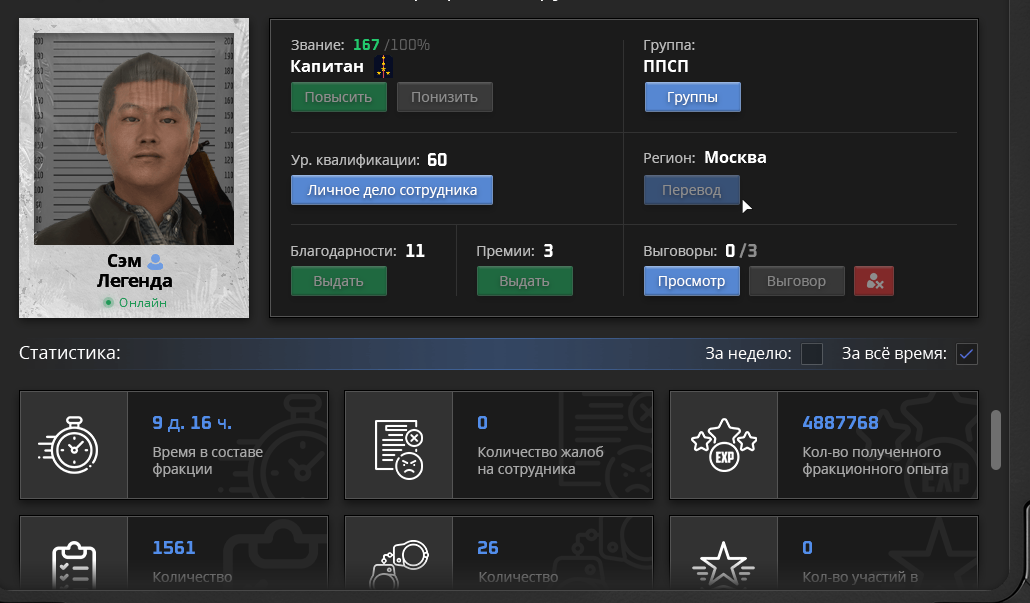This screenshot has height=603, width=1030.
Task: Click Выдать under Благодарности
Action: [338, 281]
